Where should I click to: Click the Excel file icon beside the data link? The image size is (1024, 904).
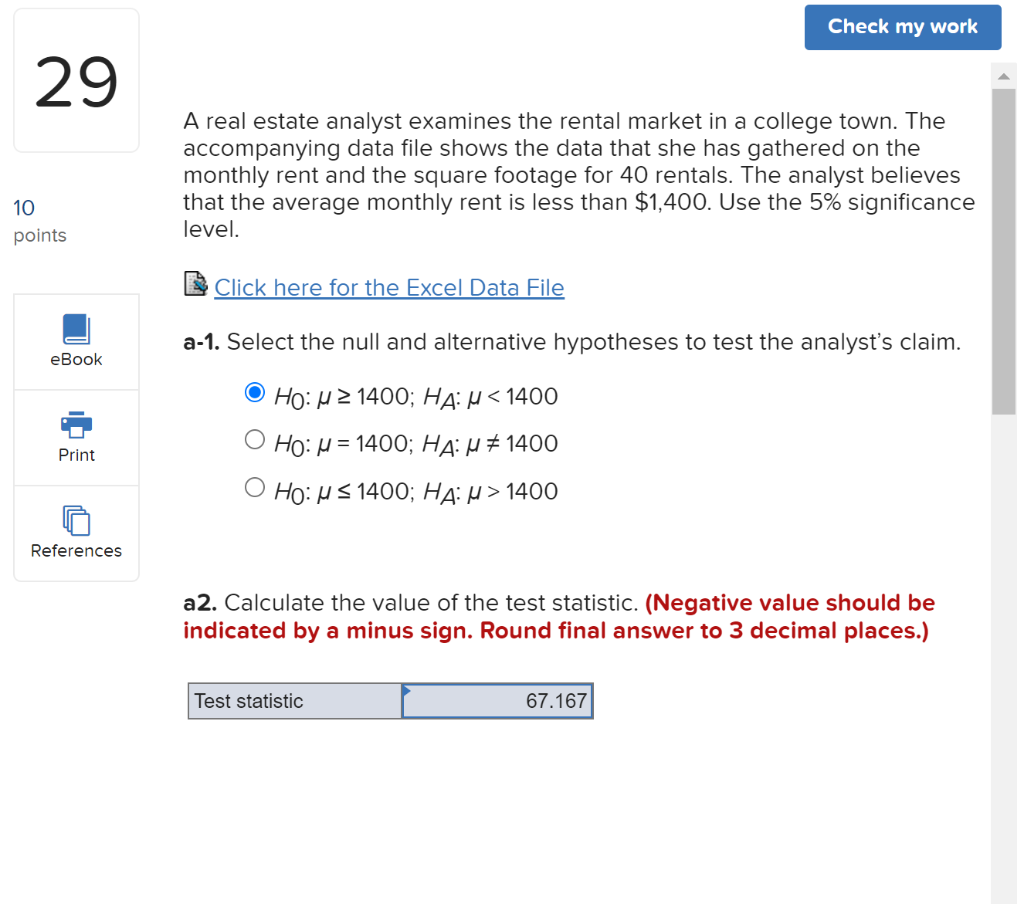coord(194,284)
